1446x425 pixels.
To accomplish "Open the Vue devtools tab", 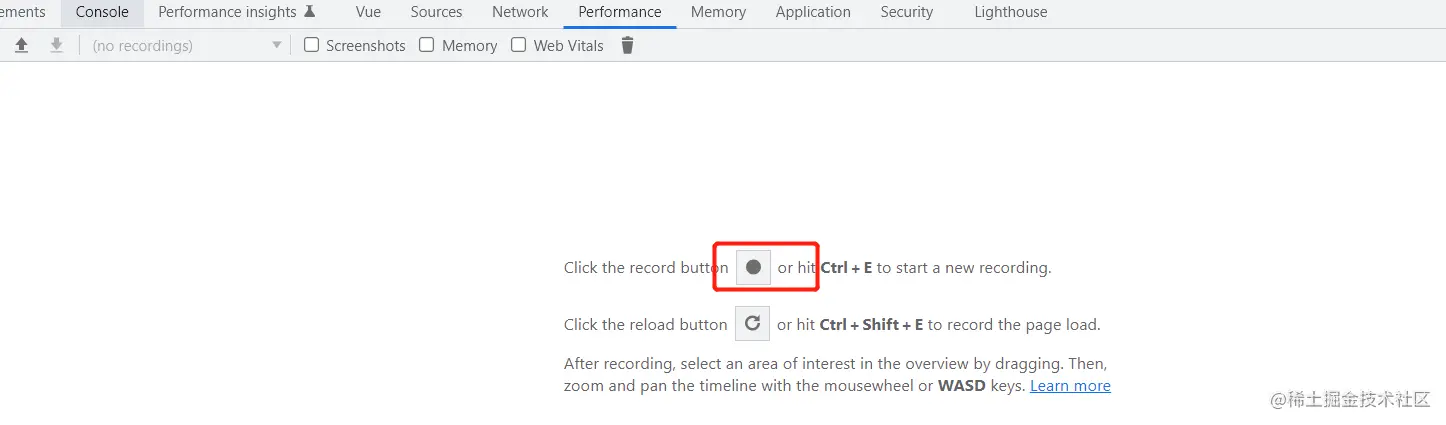I will pyautogui.click(x=368, y=12).
